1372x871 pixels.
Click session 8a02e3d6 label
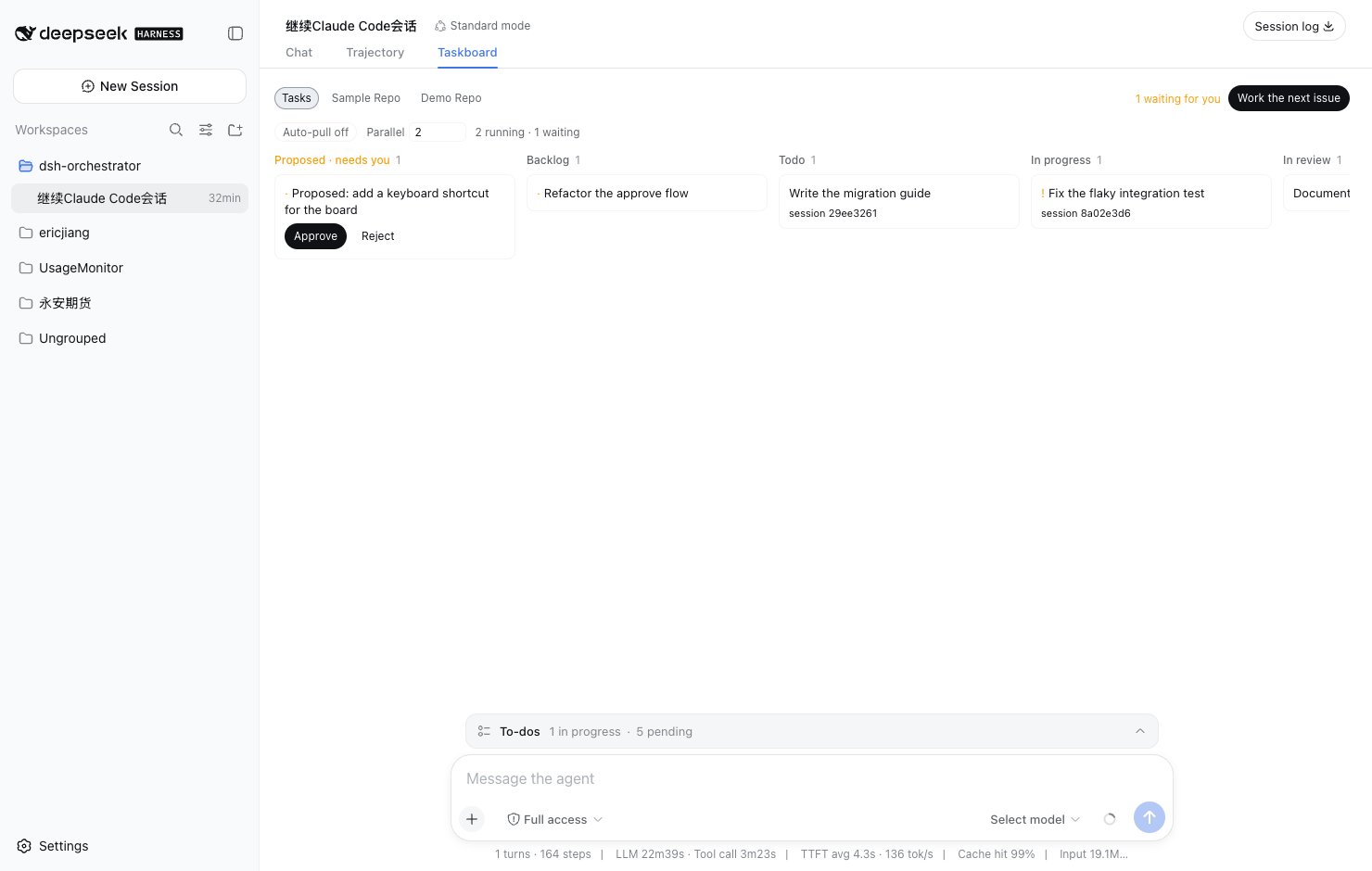coord(1086,214)
